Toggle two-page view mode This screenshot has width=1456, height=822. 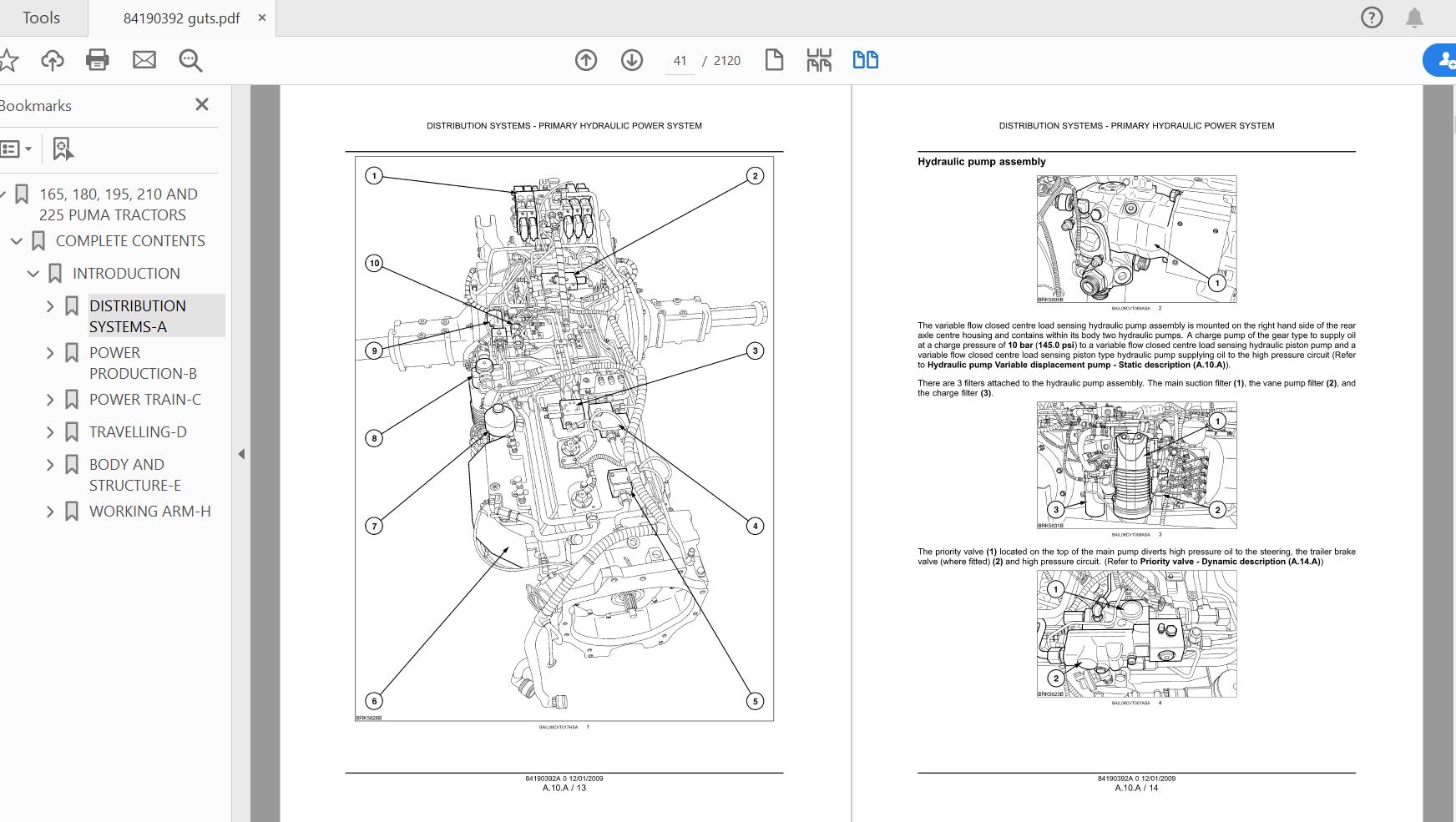(866, 60)
